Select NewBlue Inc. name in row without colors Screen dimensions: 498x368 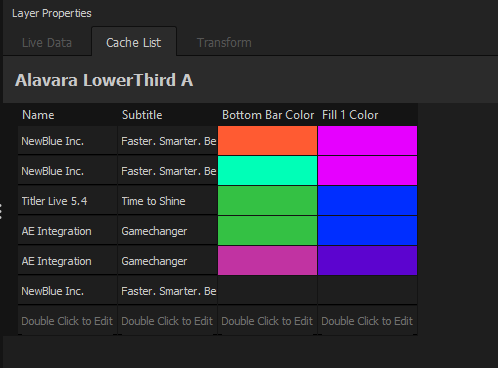coord(68,290)
